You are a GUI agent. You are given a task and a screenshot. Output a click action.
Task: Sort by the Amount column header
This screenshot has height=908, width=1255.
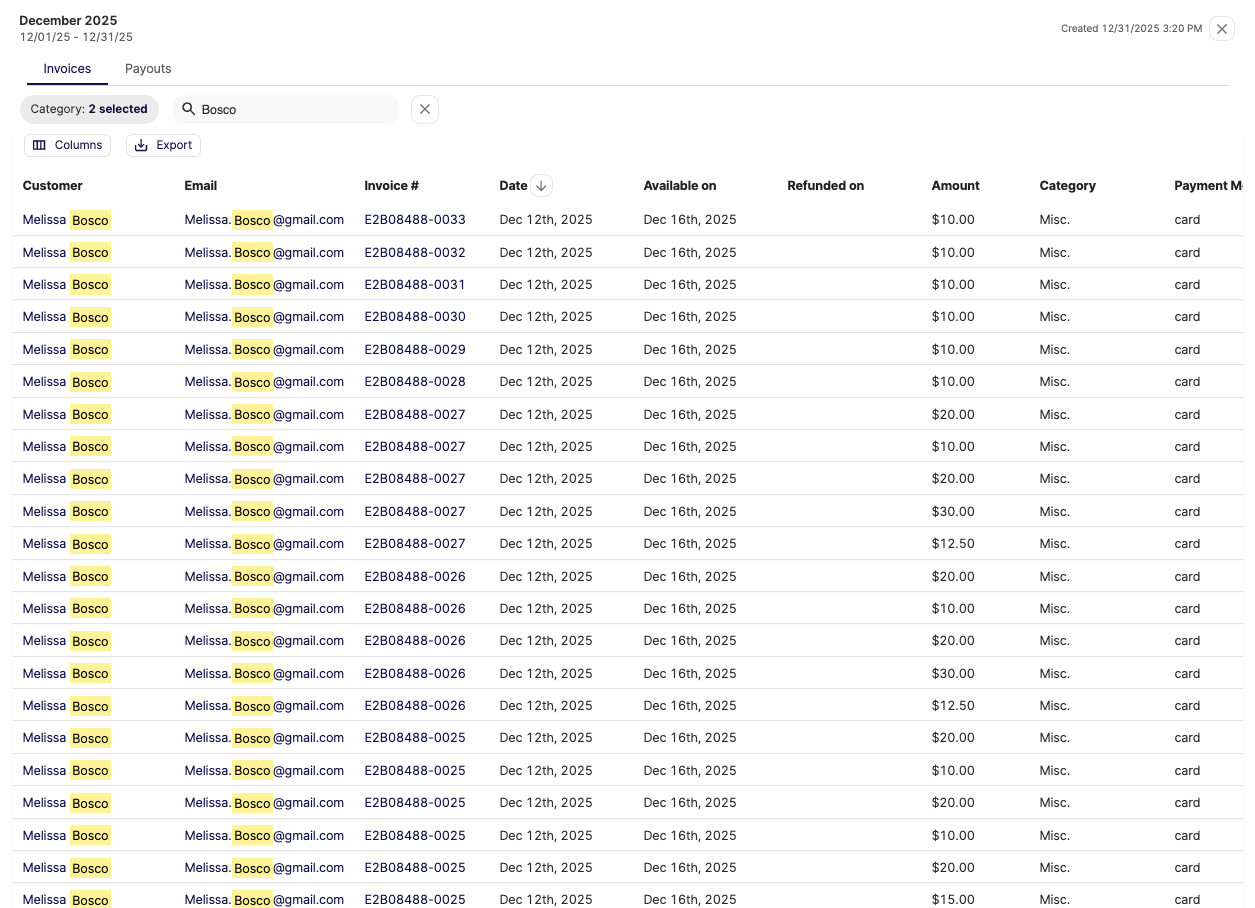(x=955, y=185)
